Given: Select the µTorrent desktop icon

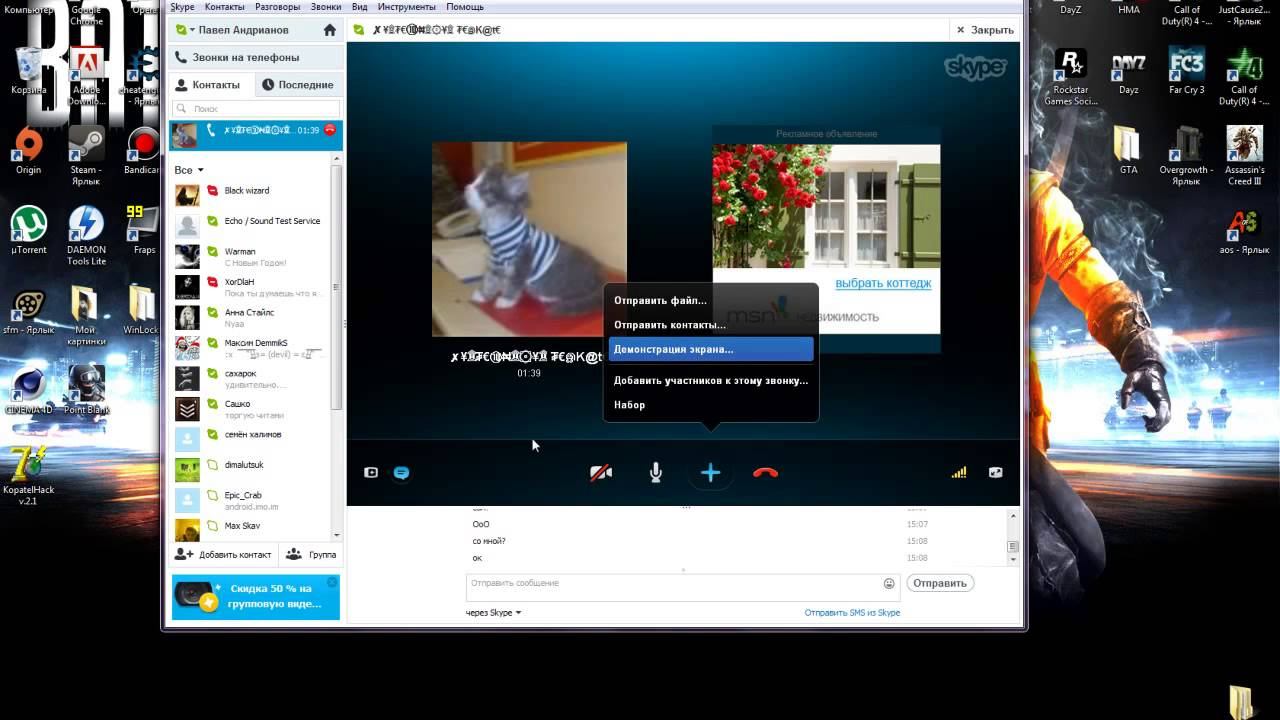Looking at the screenshot, I should point(29,230).
